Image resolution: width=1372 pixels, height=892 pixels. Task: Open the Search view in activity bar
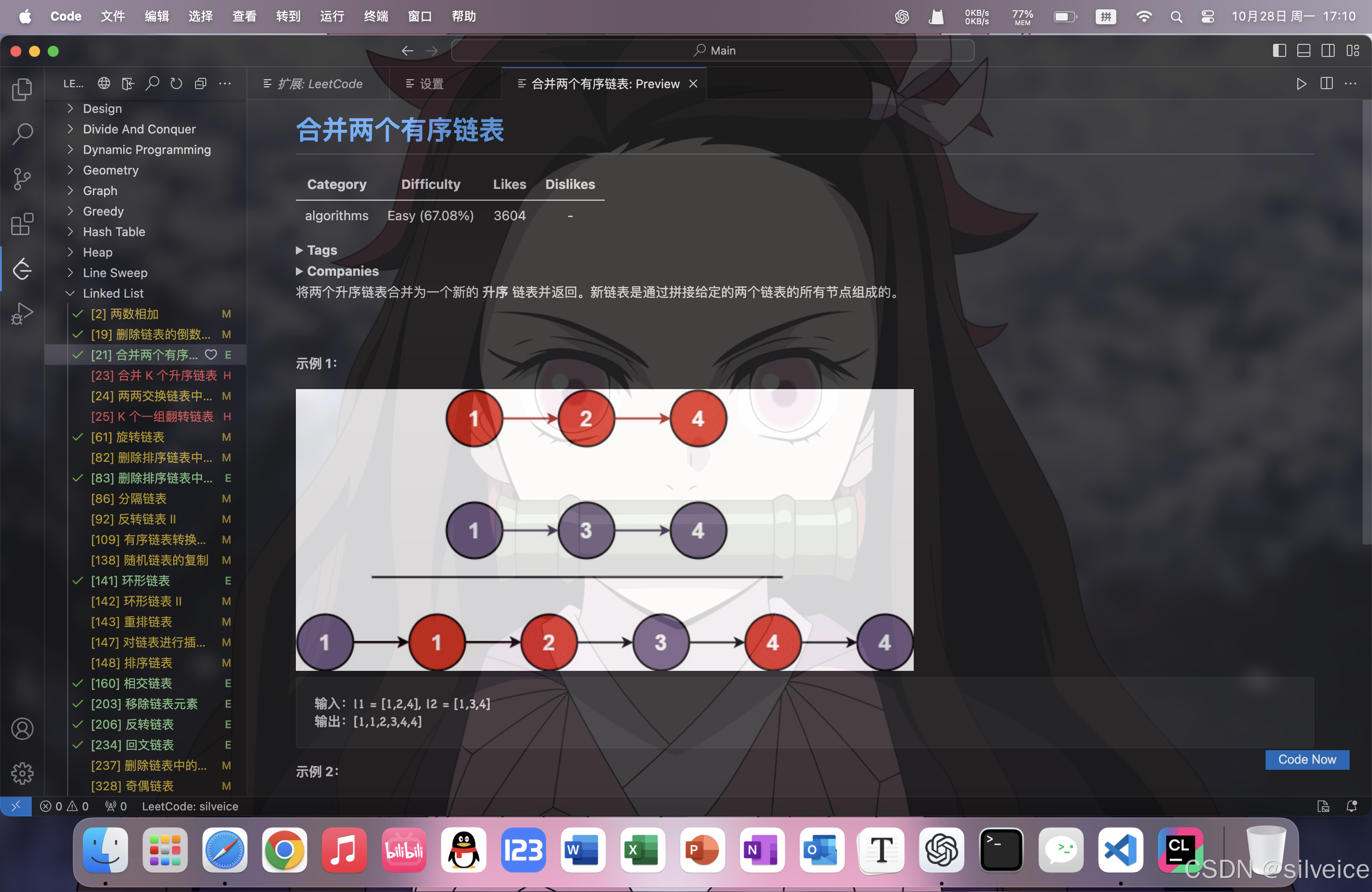coord(22,134)
